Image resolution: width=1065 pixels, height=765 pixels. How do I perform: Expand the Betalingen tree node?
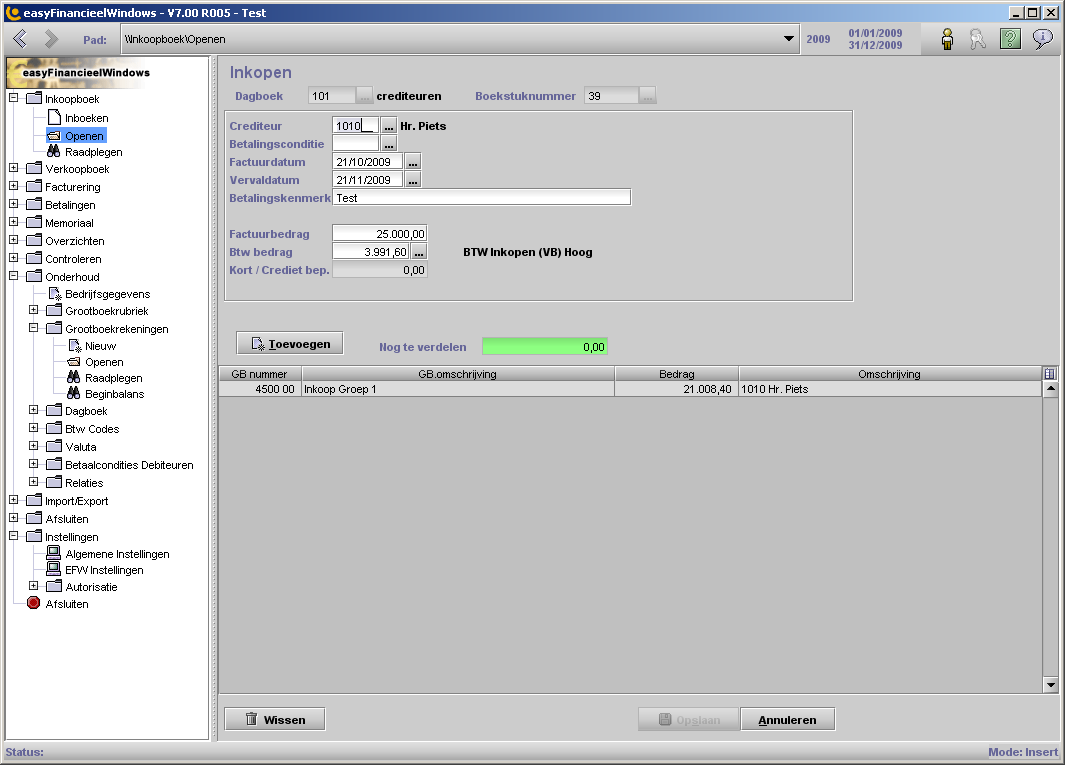14,204
